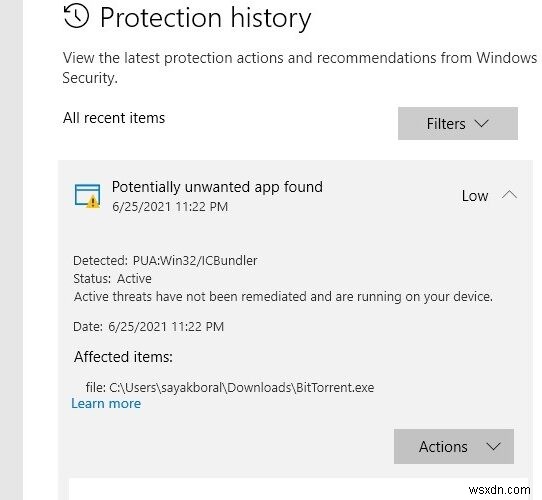Click the potentially unwanted app warning icon
The image size is (542, 500).
pyautogui.click(x=88, y=196)
